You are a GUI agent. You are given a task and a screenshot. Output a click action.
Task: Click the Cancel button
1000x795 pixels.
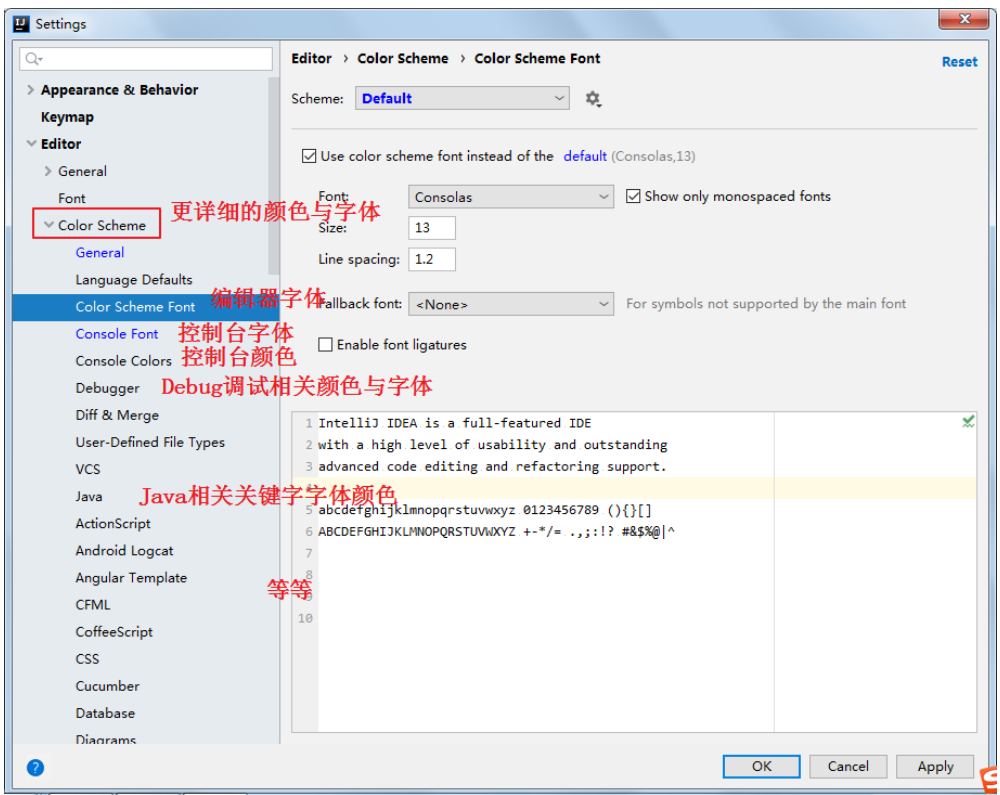tap(848, 766)
